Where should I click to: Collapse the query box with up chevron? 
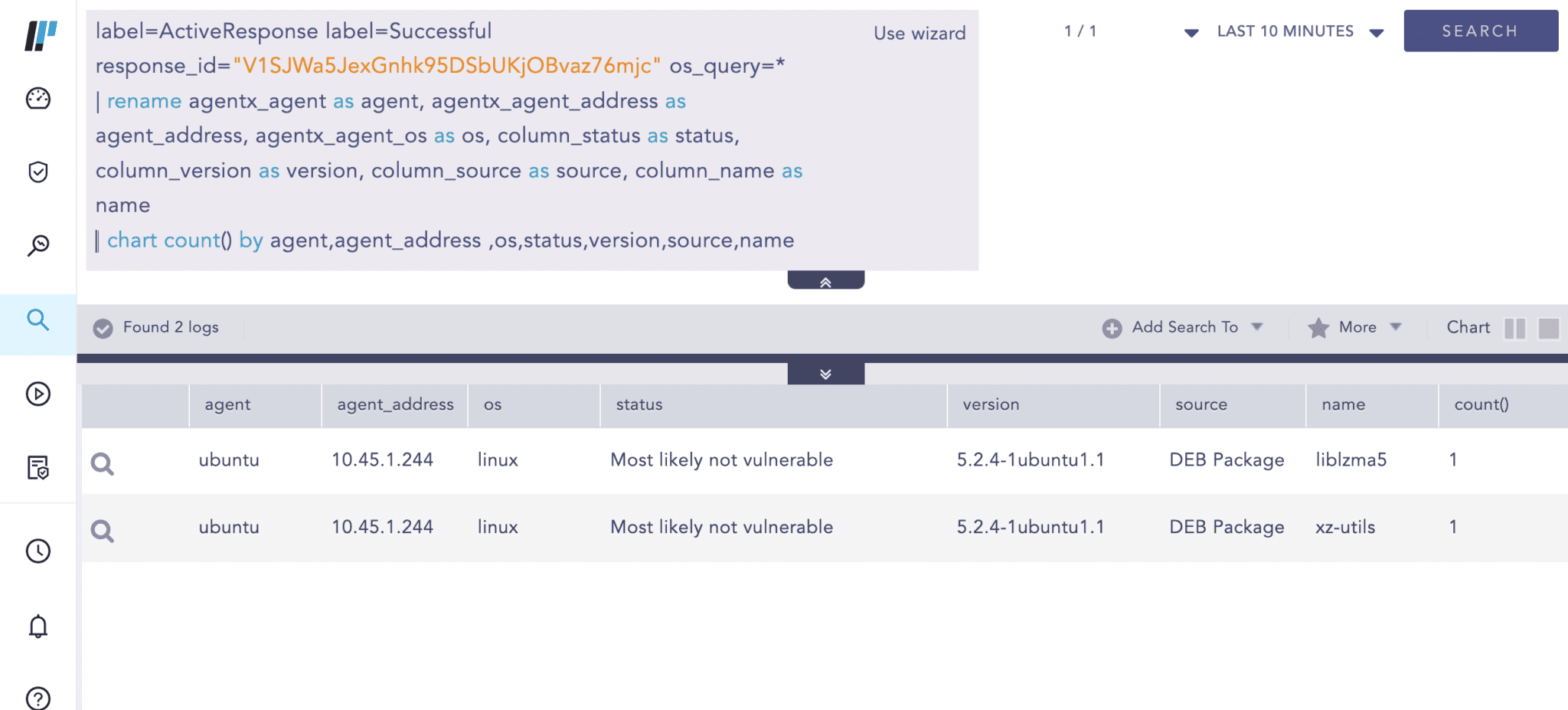click(825, 281)
